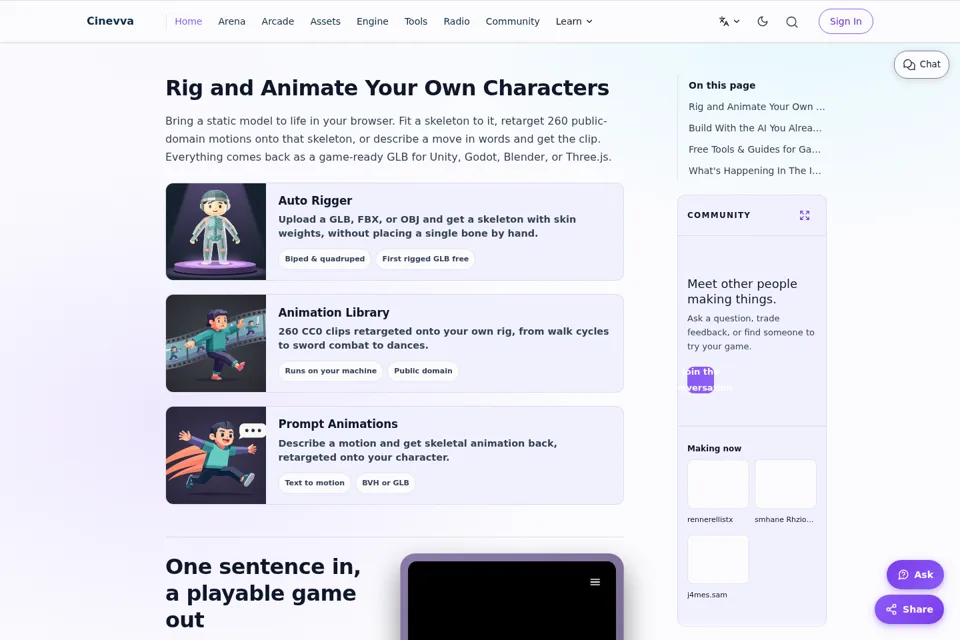The image size is (960, 640).
Task: Click the Sign In button
Action: [846, 21]
